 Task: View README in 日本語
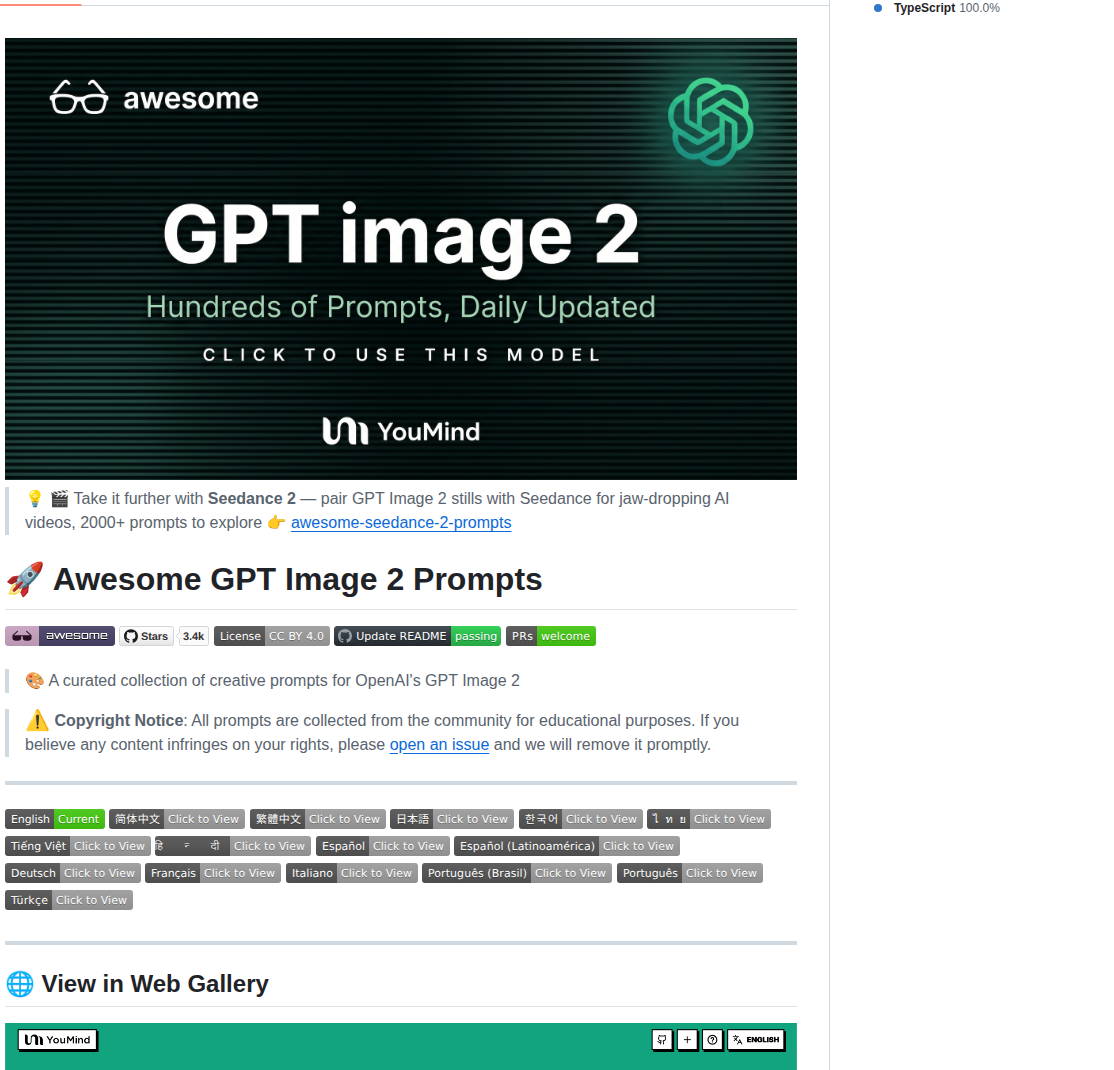point(452,819)
